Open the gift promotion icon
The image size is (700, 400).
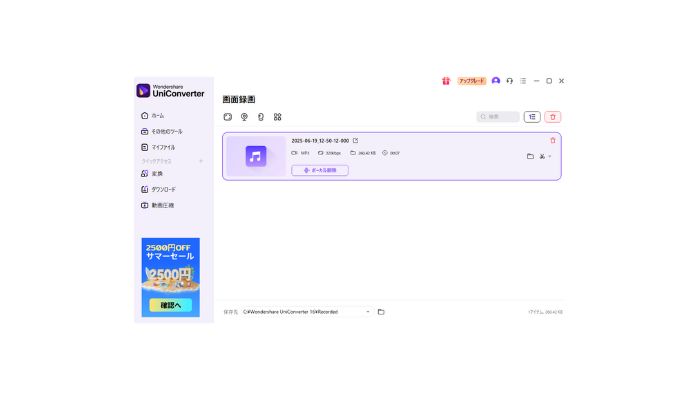pyautogui.click(x=446, y=81)
